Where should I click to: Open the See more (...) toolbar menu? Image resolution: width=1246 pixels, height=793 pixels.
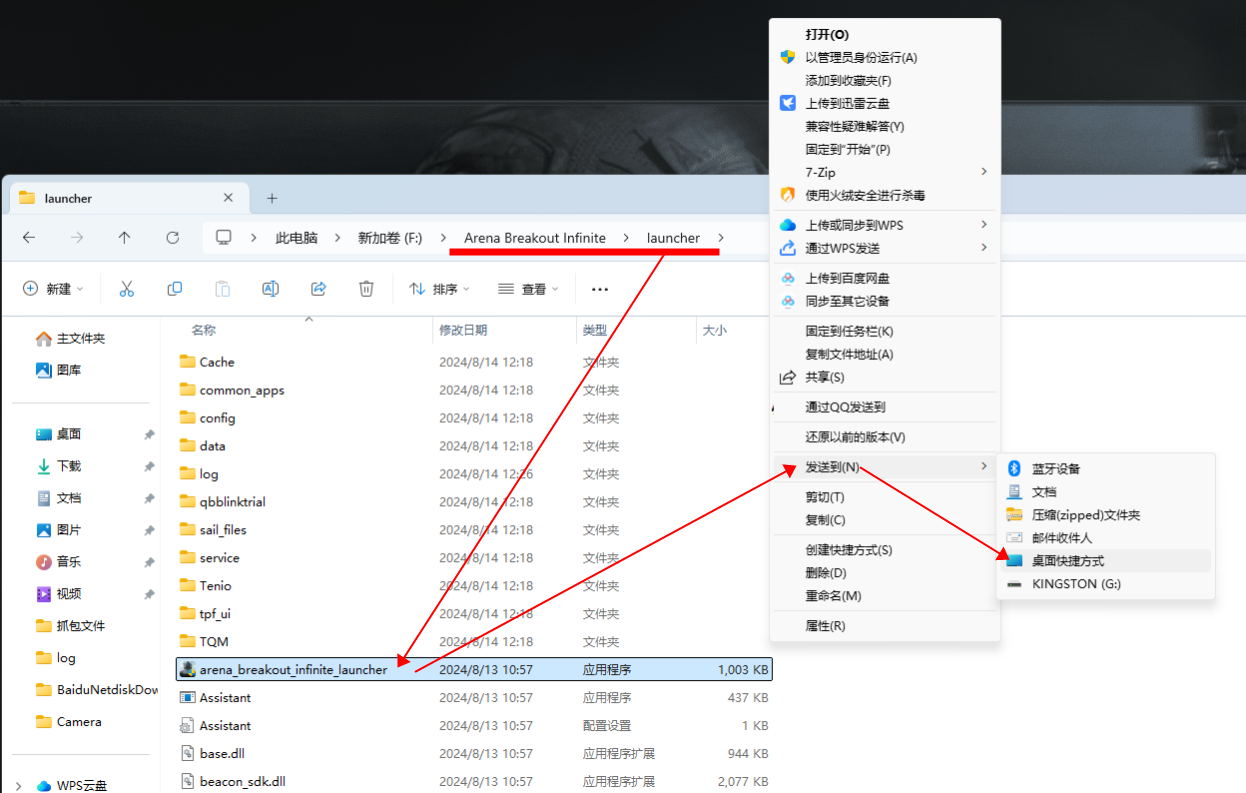pyautogui.click(x=599, y=288)
